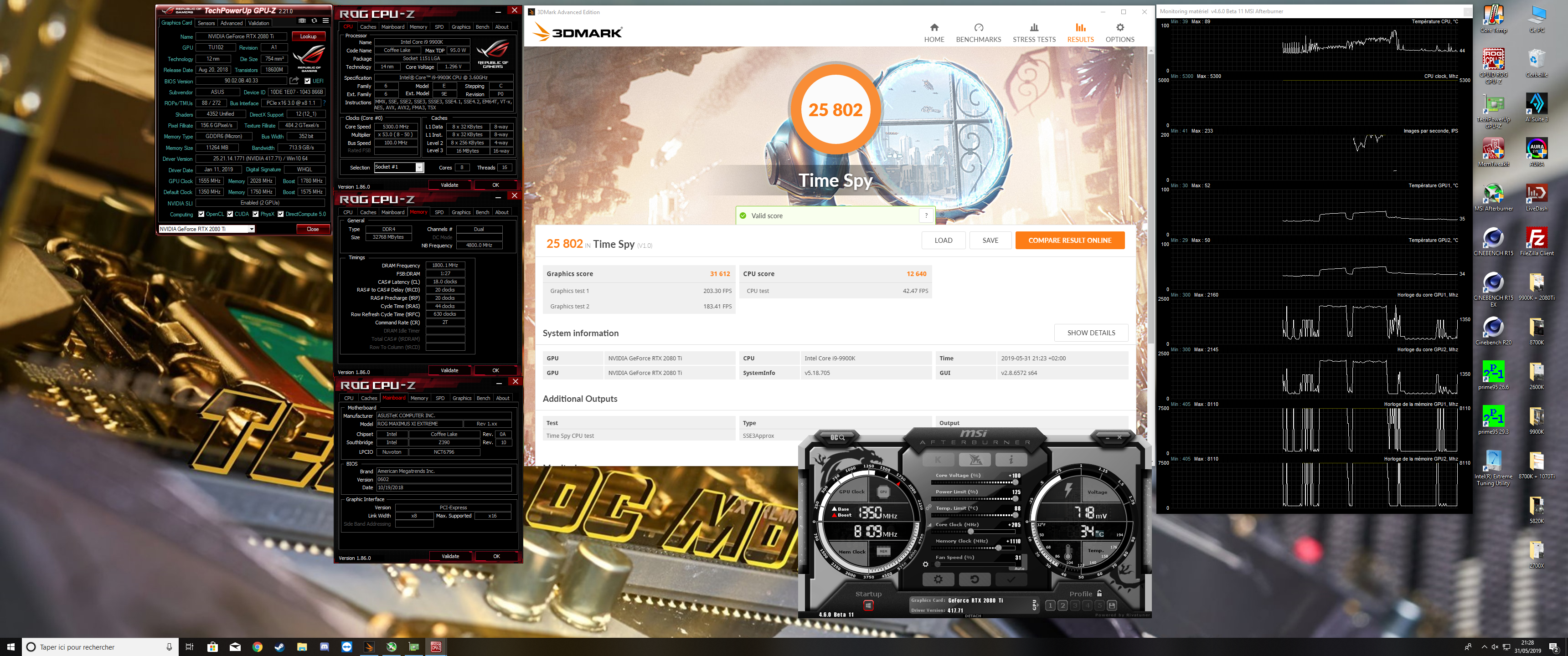
Task: Open the 3DMark RESULTS tab
Action: point(1080,33)
